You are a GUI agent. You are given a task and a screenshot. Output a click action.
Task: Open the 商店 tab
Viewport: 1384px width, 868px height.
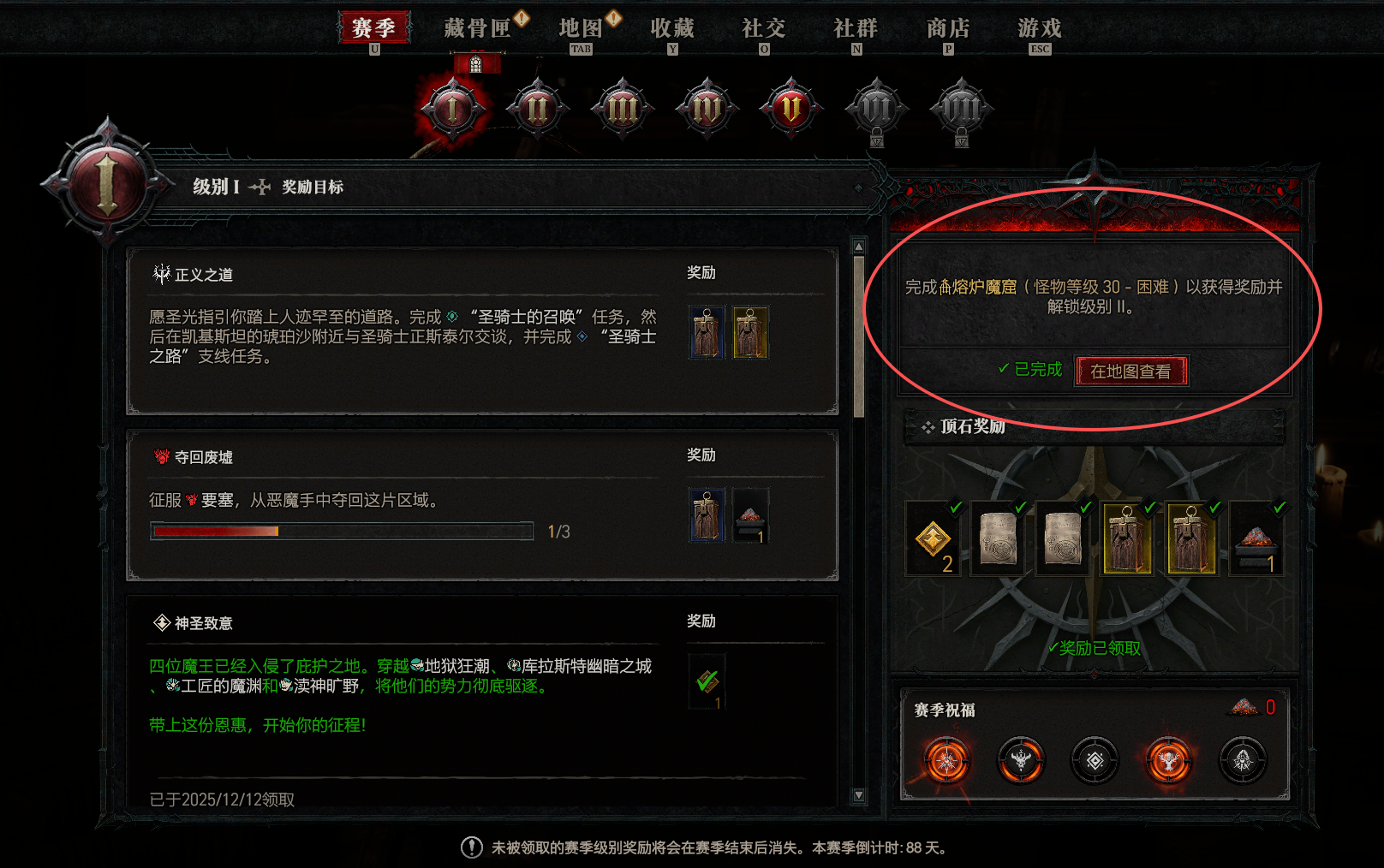coord(948,28)
